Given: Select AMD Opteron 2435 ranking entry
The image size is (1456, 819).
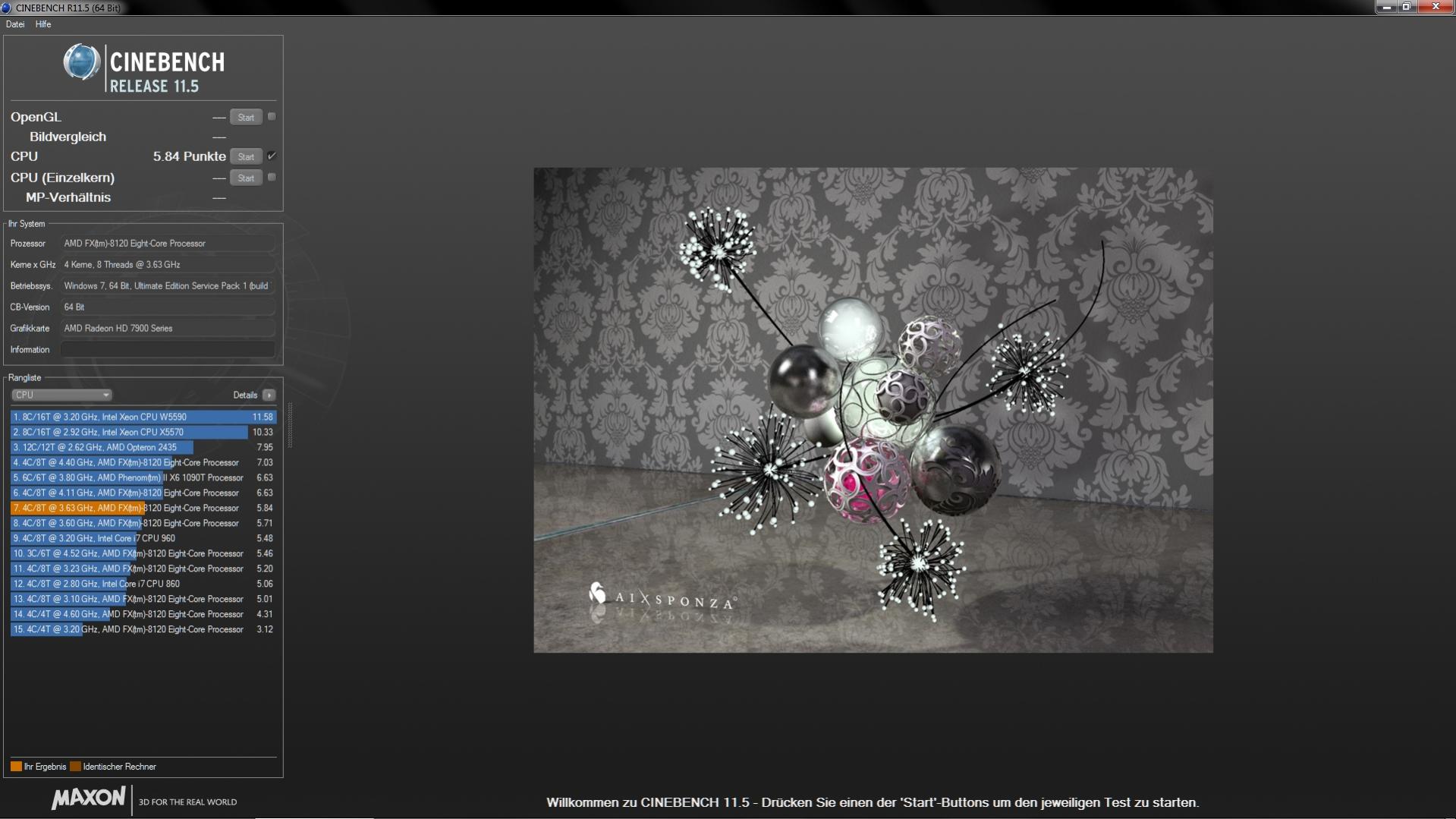Looking at the screenshot, I should tap(143, 447).
